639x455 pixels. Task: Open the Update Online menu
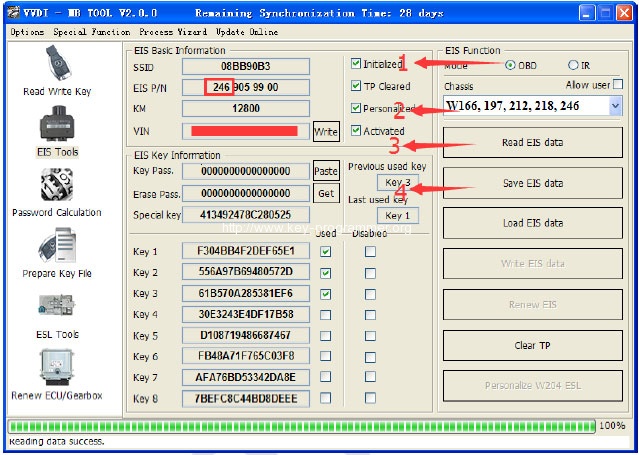pyautogui.click(x=247, y=32)
